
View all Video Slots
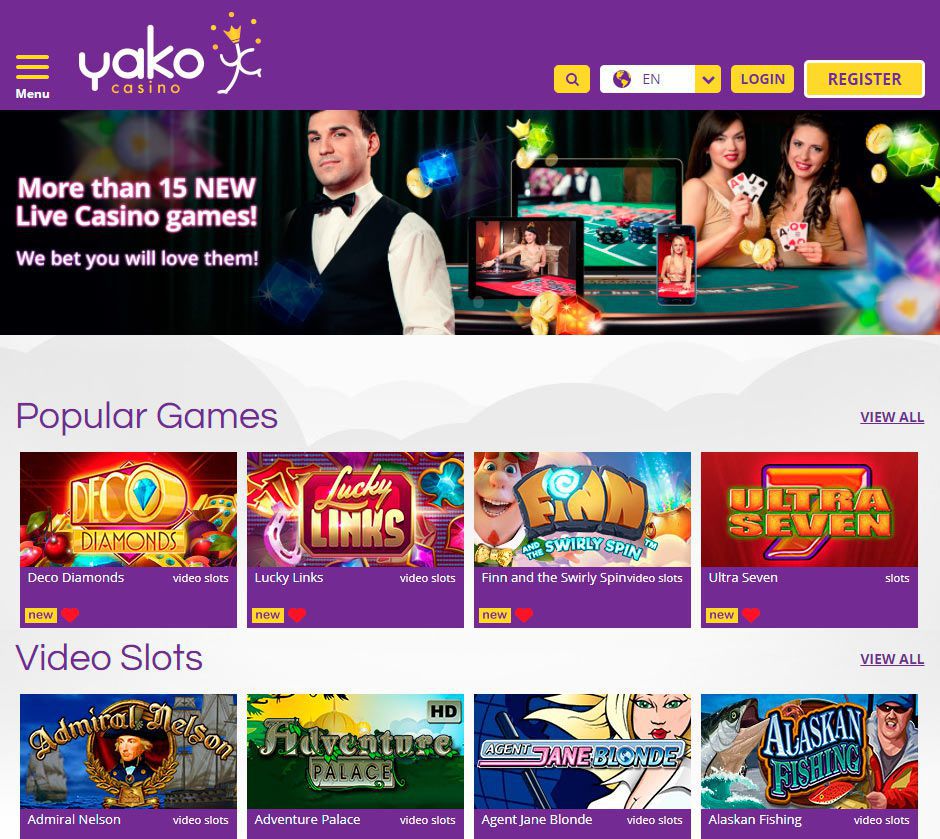892,659
